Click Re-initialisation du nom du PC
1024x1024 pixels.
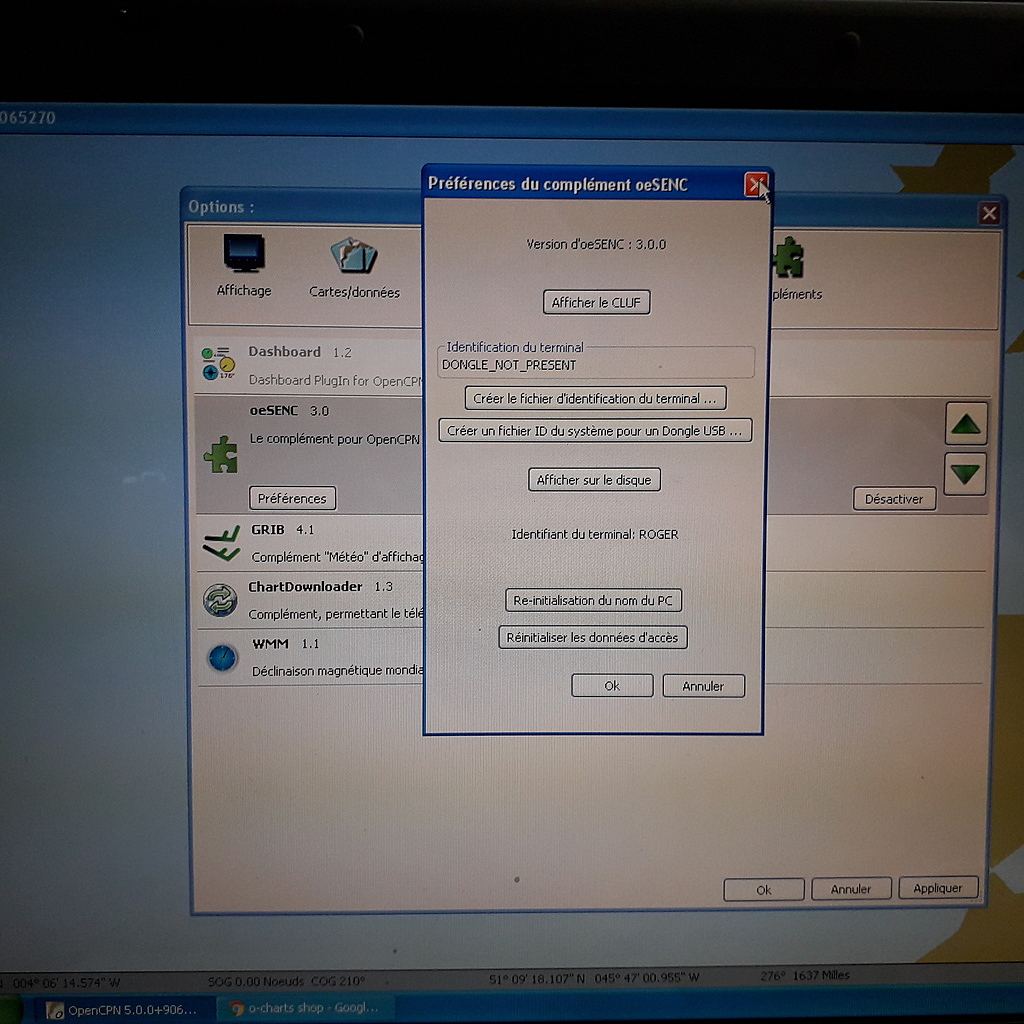[593, 600]
